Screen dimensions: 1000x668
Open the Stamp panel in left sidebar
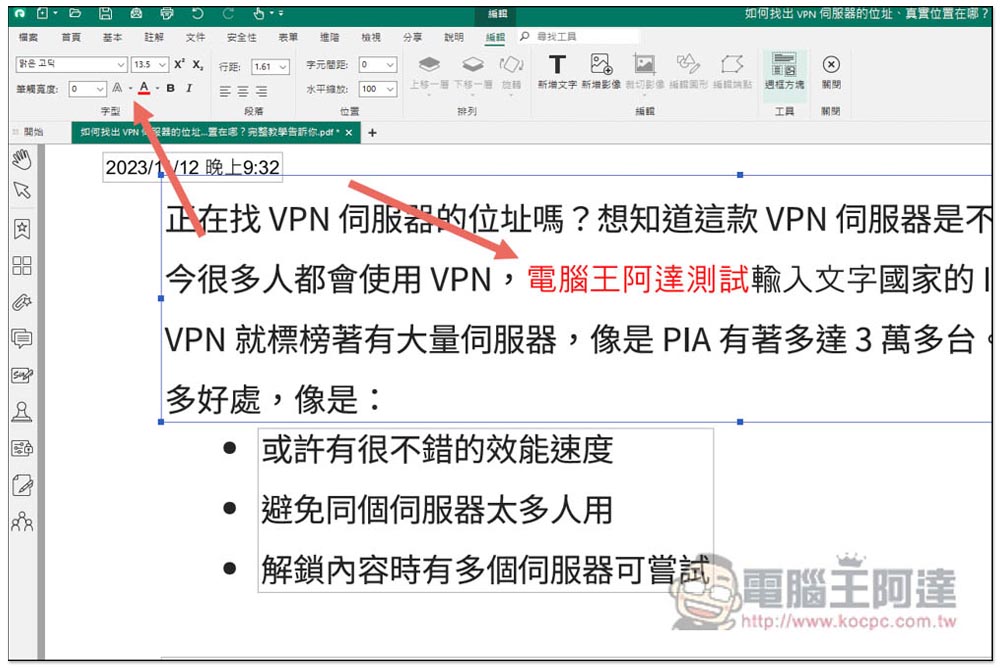pyautogui.click(x=22, y=412)
